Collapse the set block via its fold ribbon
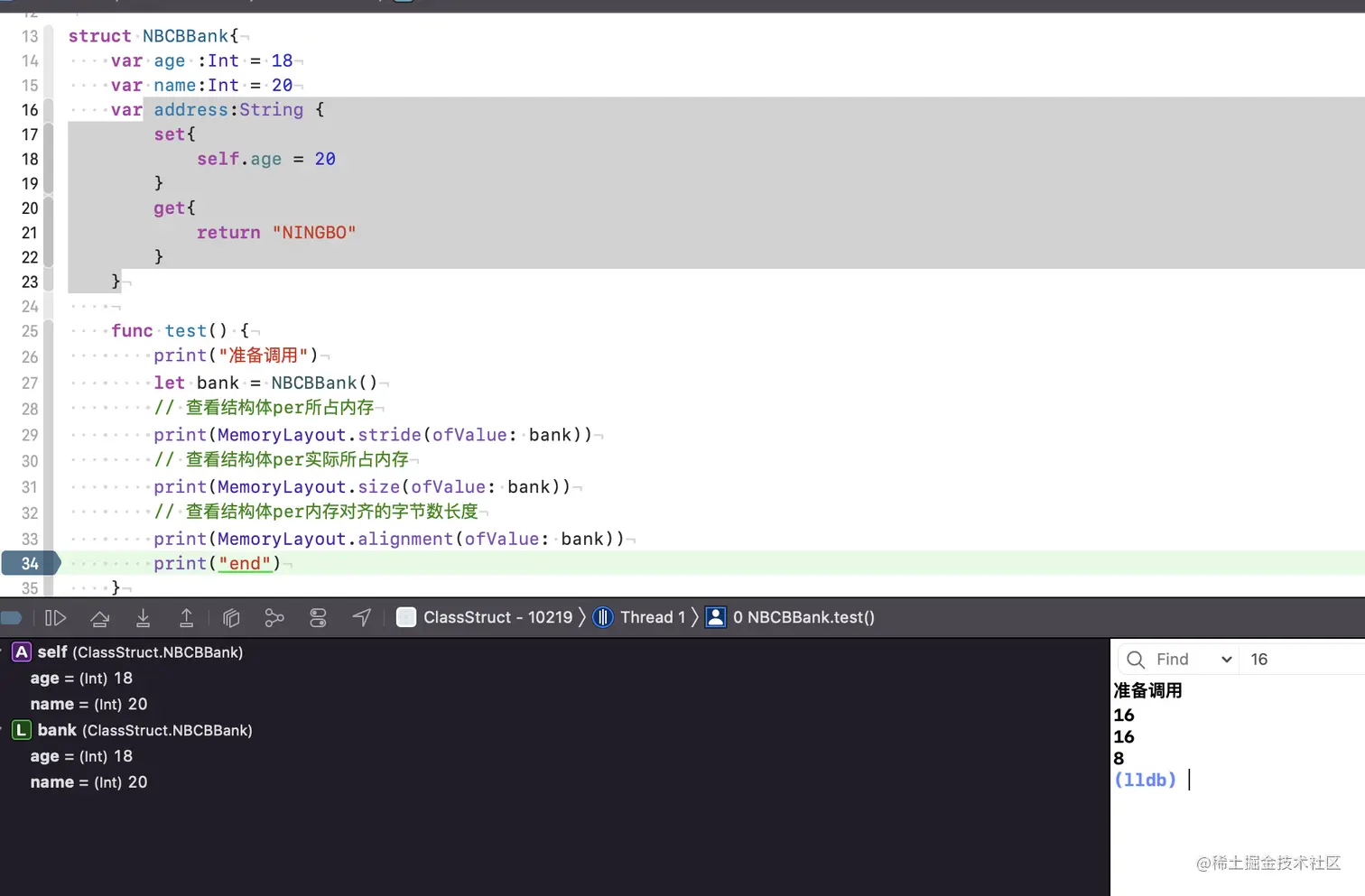1365x896 pixels. [x=49, y=158]
